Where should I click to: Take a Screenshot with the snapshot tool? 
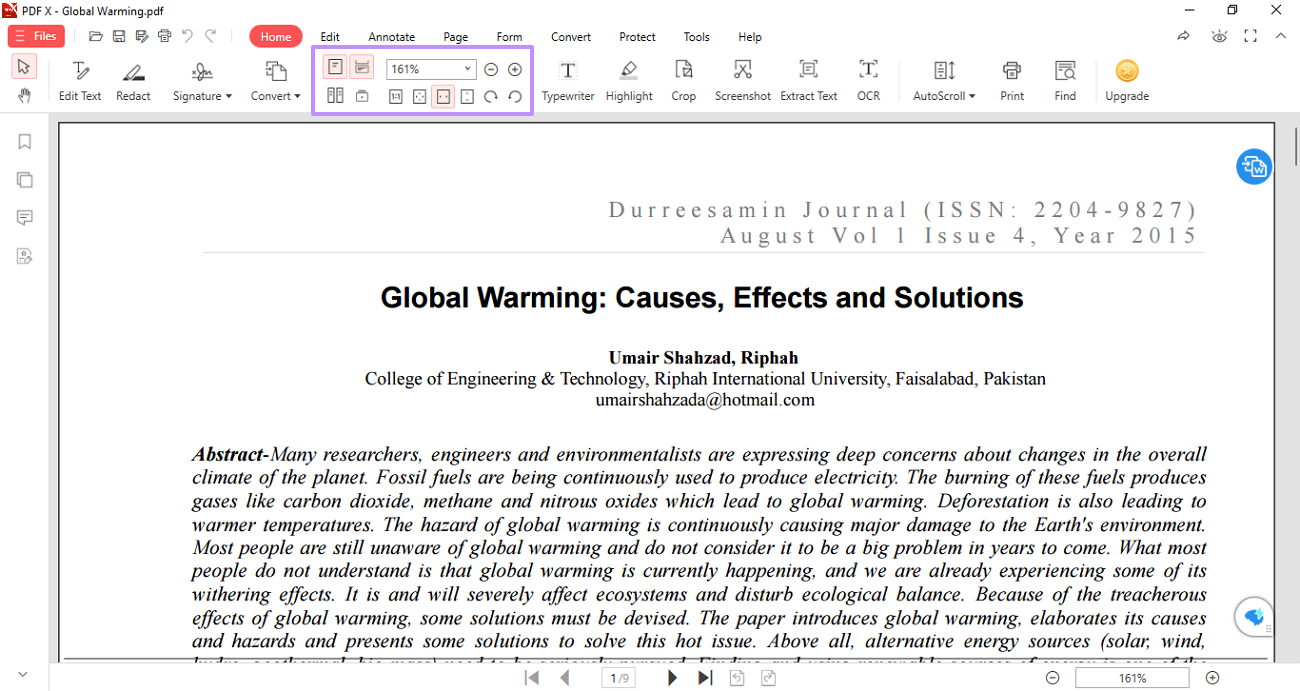tap(742, 80)
